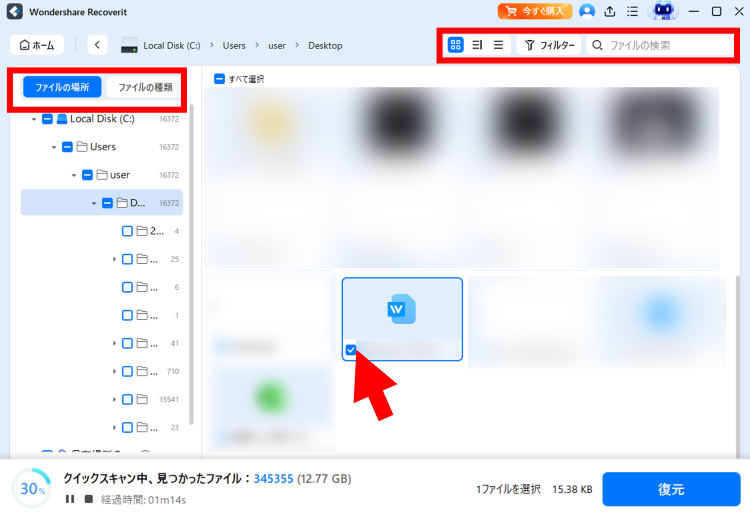Click the Wondershare Recoverit logo icon
Image resolution: width=750 pixels, height=515 pixels.
14,11
